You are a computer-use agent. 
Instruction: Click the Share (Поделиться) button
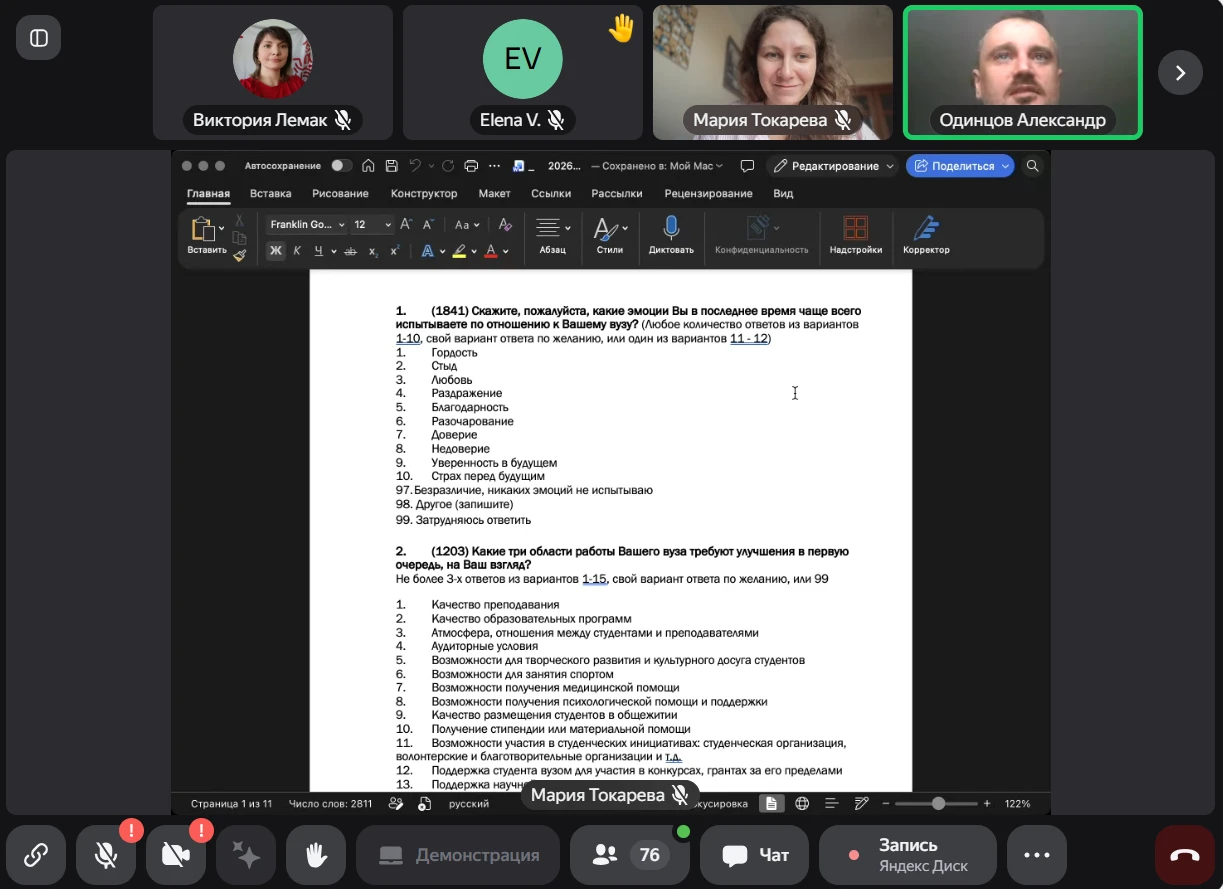(960, 166)
